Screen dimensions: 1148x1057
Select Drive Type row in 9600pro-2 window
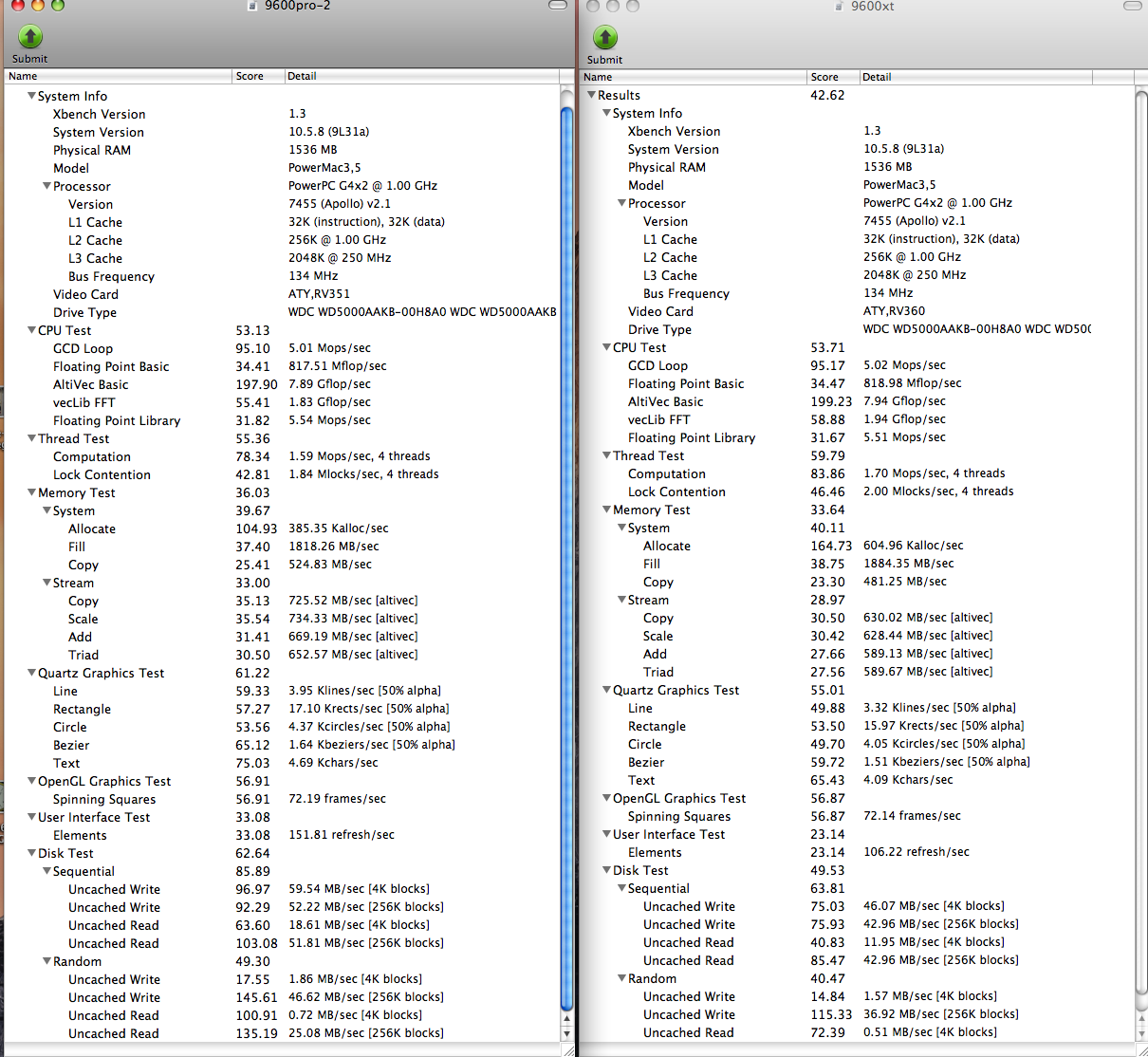point(282,312)
